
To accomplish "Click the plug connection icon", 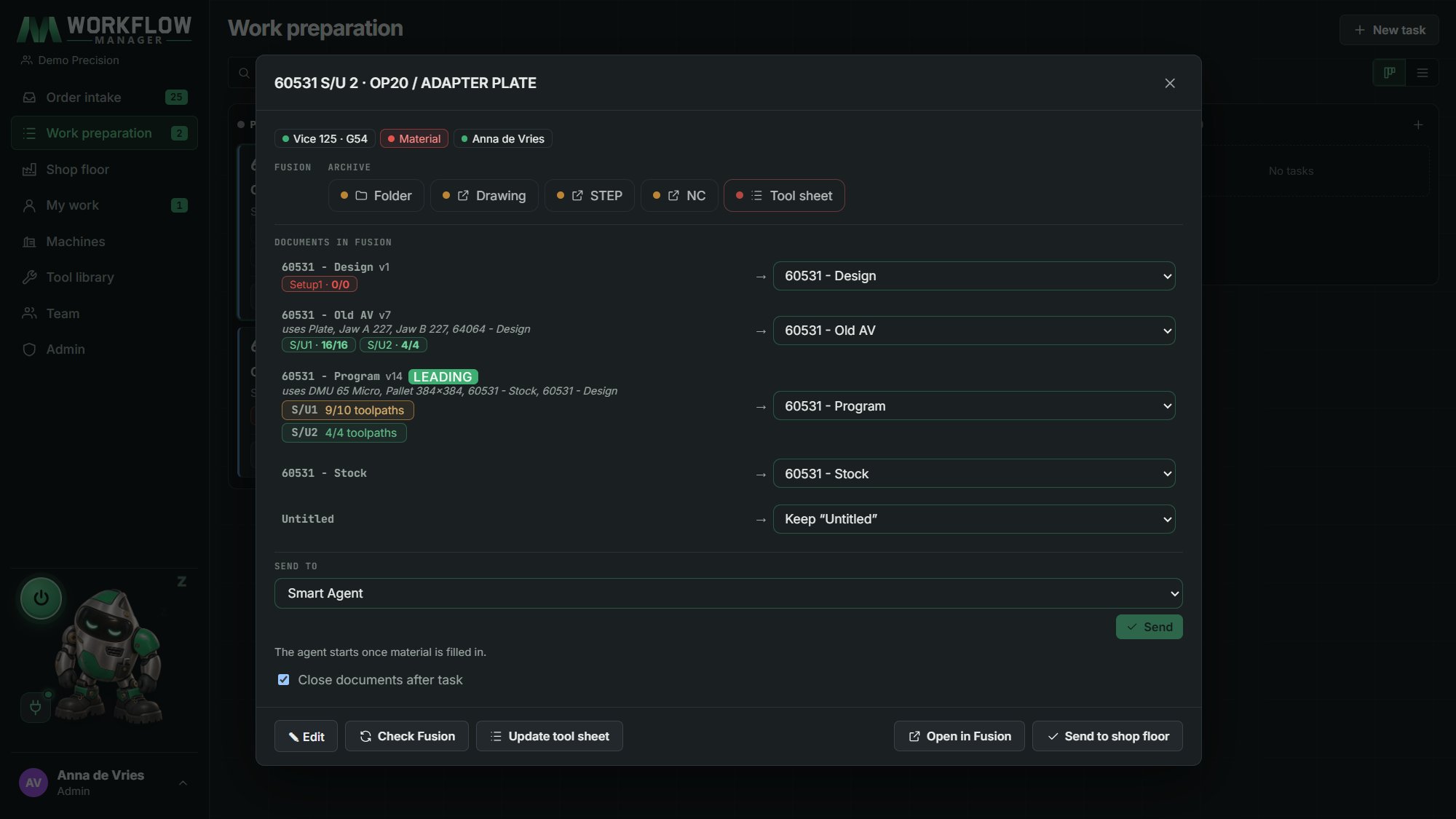I will coord(35,707).
